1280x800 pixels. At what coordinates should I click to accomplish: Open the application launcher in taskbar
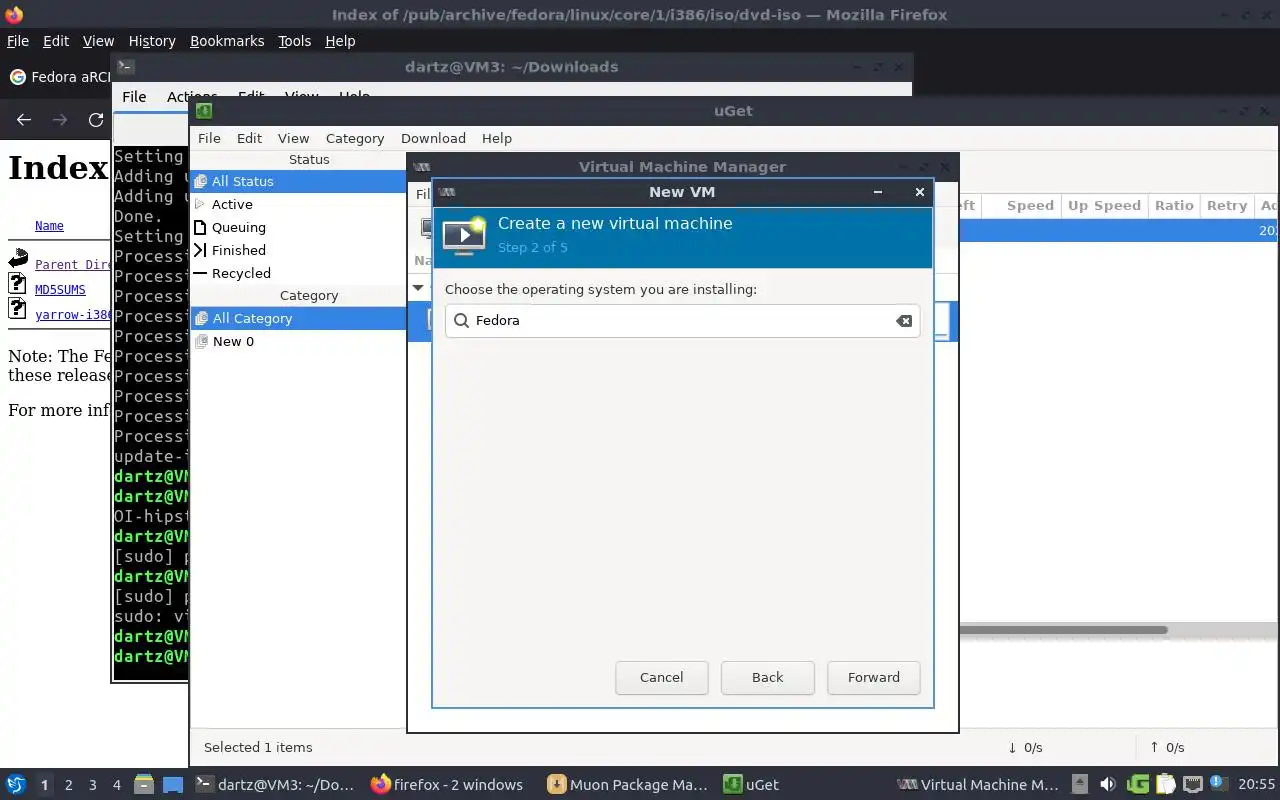(x=16, y=785)
